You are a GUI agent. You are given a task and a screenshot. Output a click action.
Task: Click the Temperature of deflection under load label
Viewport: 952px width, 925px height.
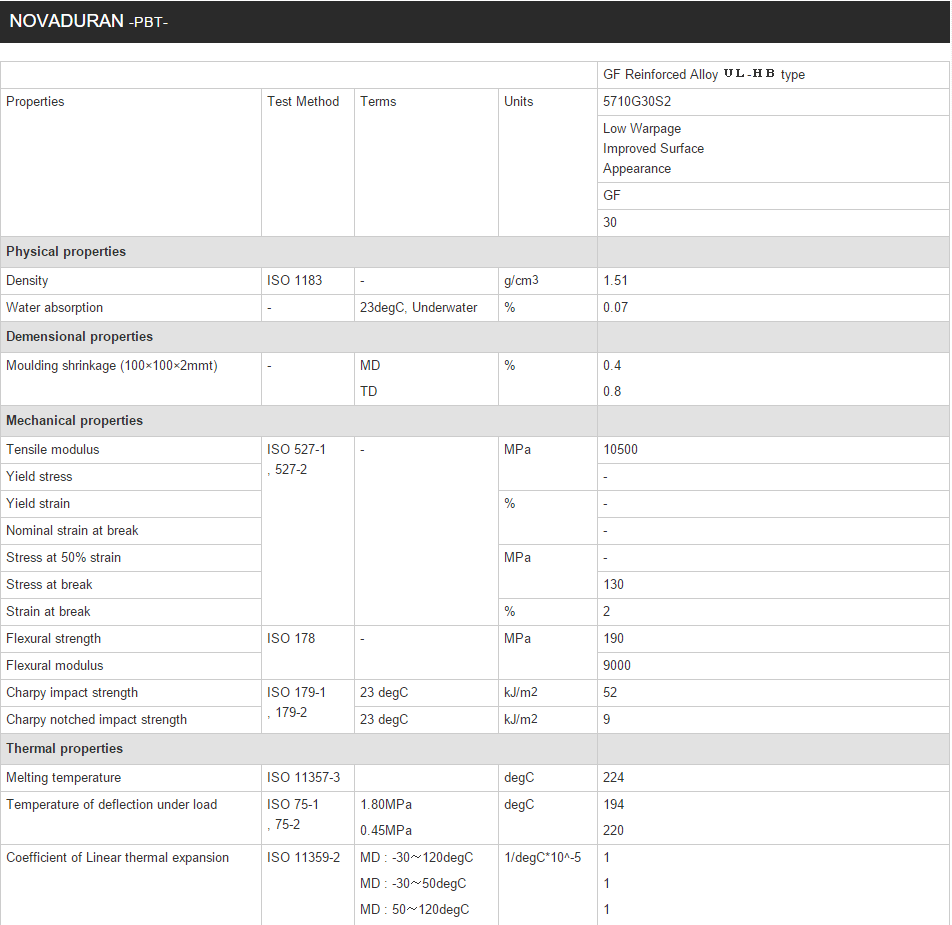[112, 805]
